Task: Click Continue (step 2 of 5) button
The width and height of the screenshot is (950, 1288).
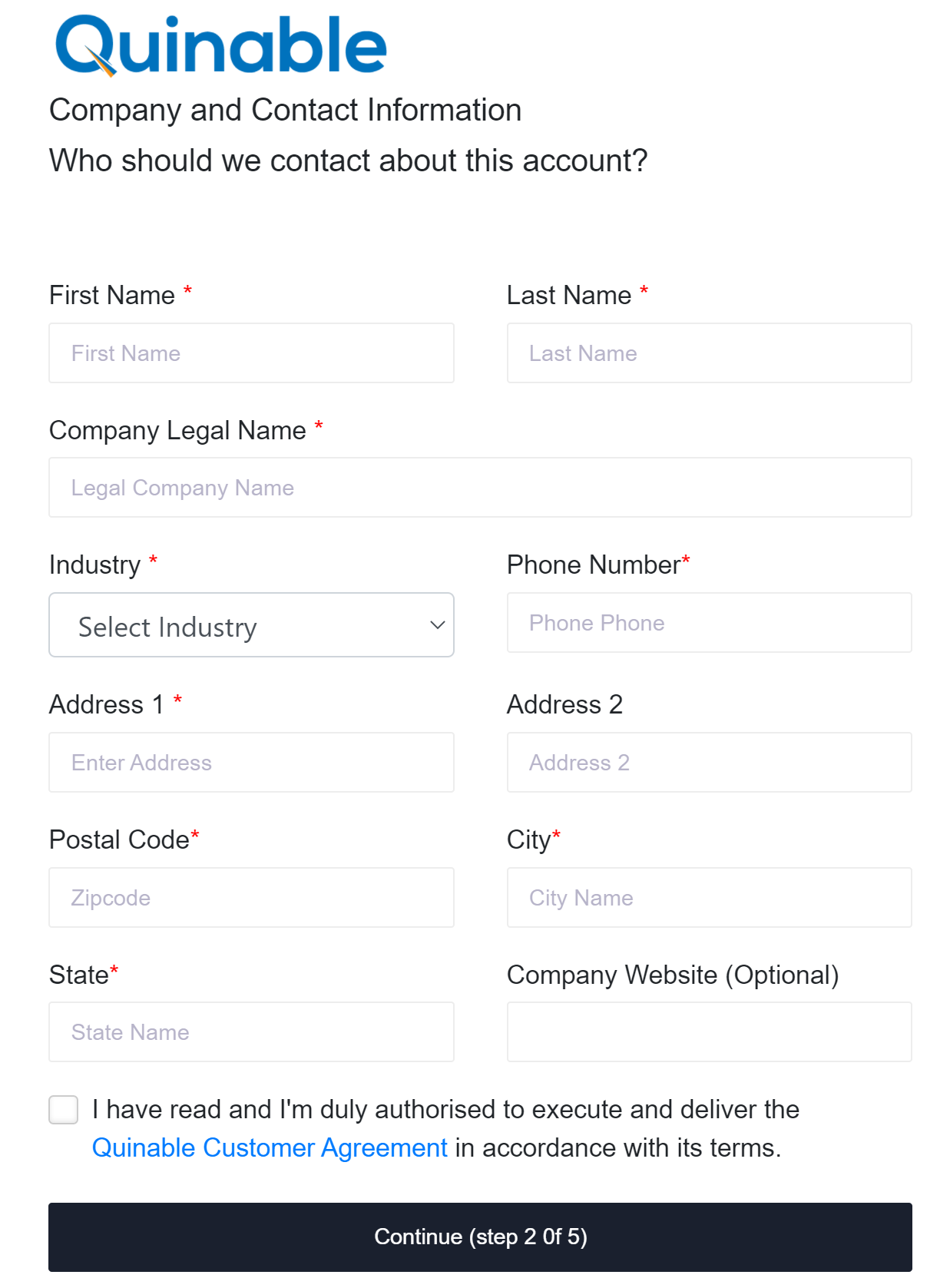Action: click(x=480, y=1237)
